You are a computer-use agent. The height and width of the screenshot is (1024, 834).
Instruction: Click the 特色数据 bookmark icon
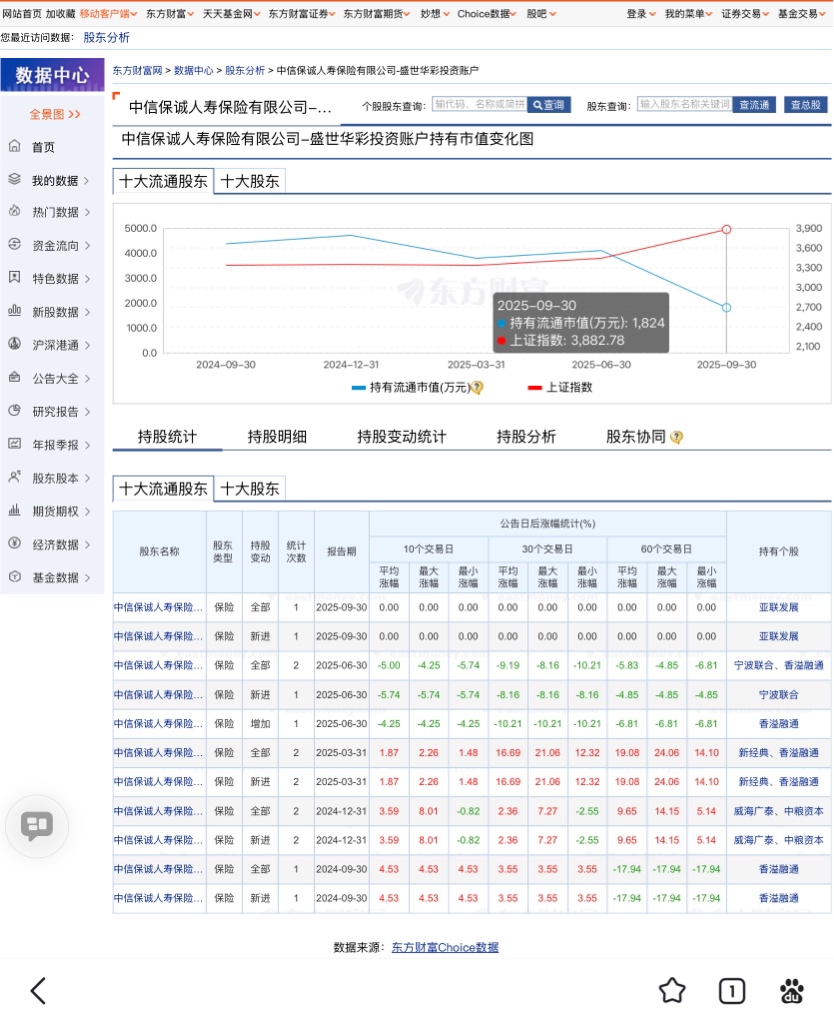click(x=14, y=278)
